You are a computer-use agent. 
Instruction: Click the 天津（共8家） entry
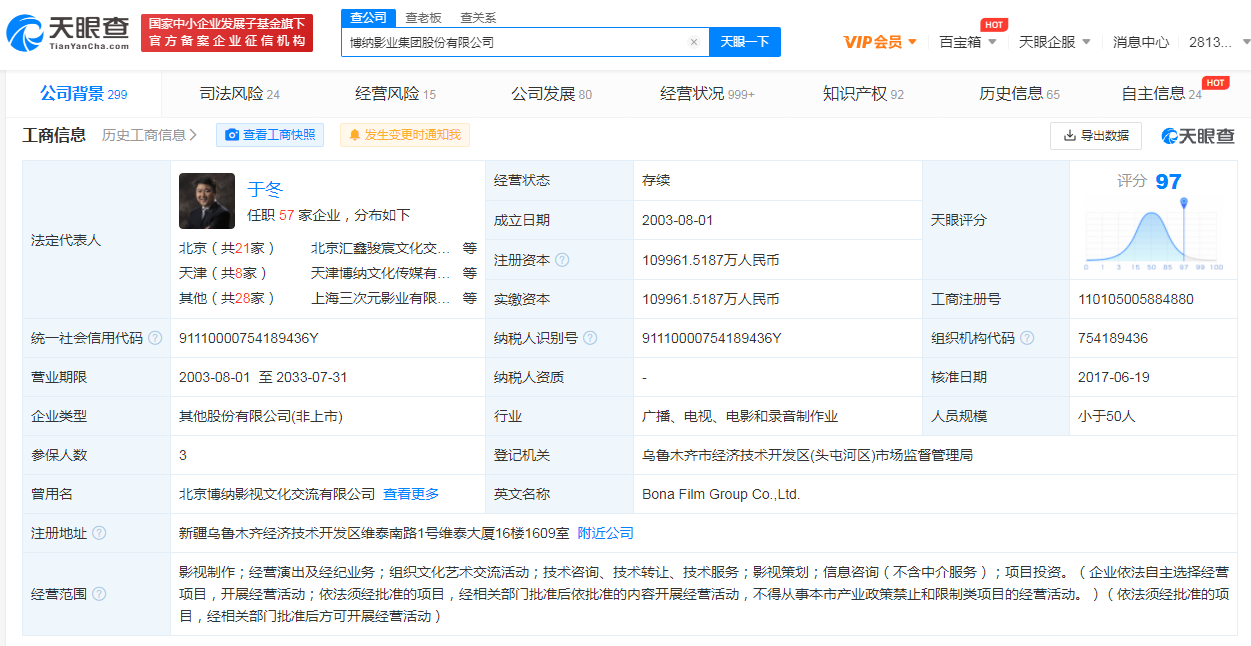coord(223,273)
